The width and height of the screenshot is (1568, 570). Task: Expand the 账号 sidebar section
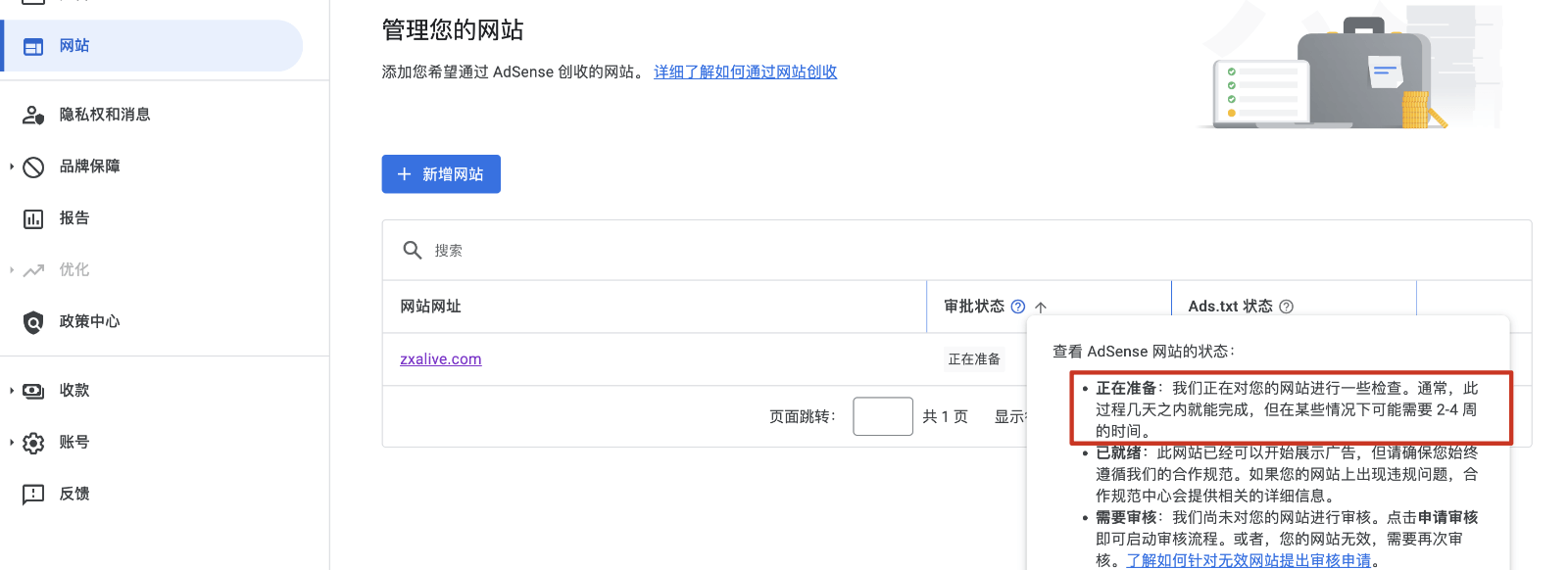[11, 442]
